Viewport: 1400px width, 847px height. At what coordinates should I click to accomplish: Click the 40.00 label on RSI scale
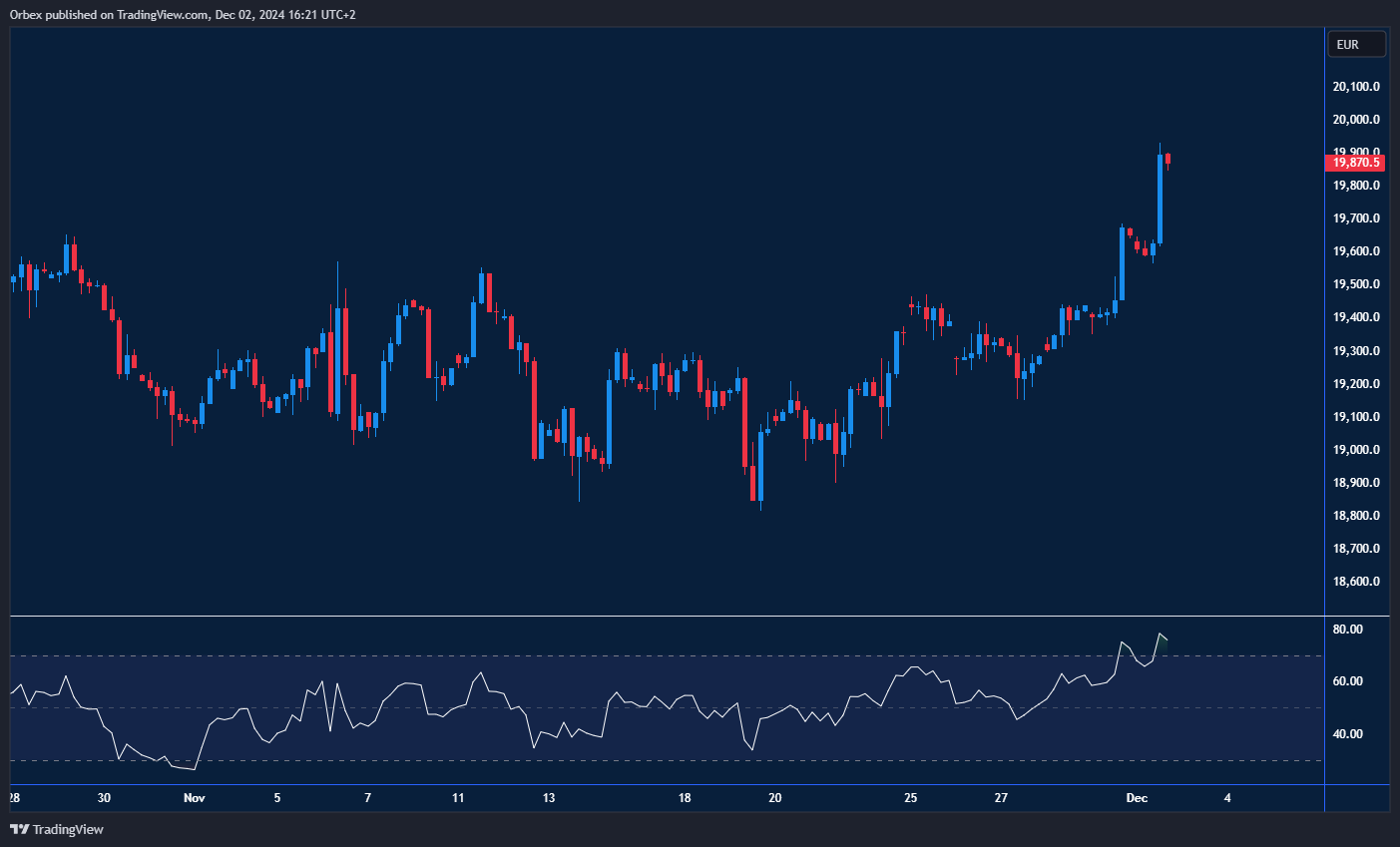[1347, 734]
